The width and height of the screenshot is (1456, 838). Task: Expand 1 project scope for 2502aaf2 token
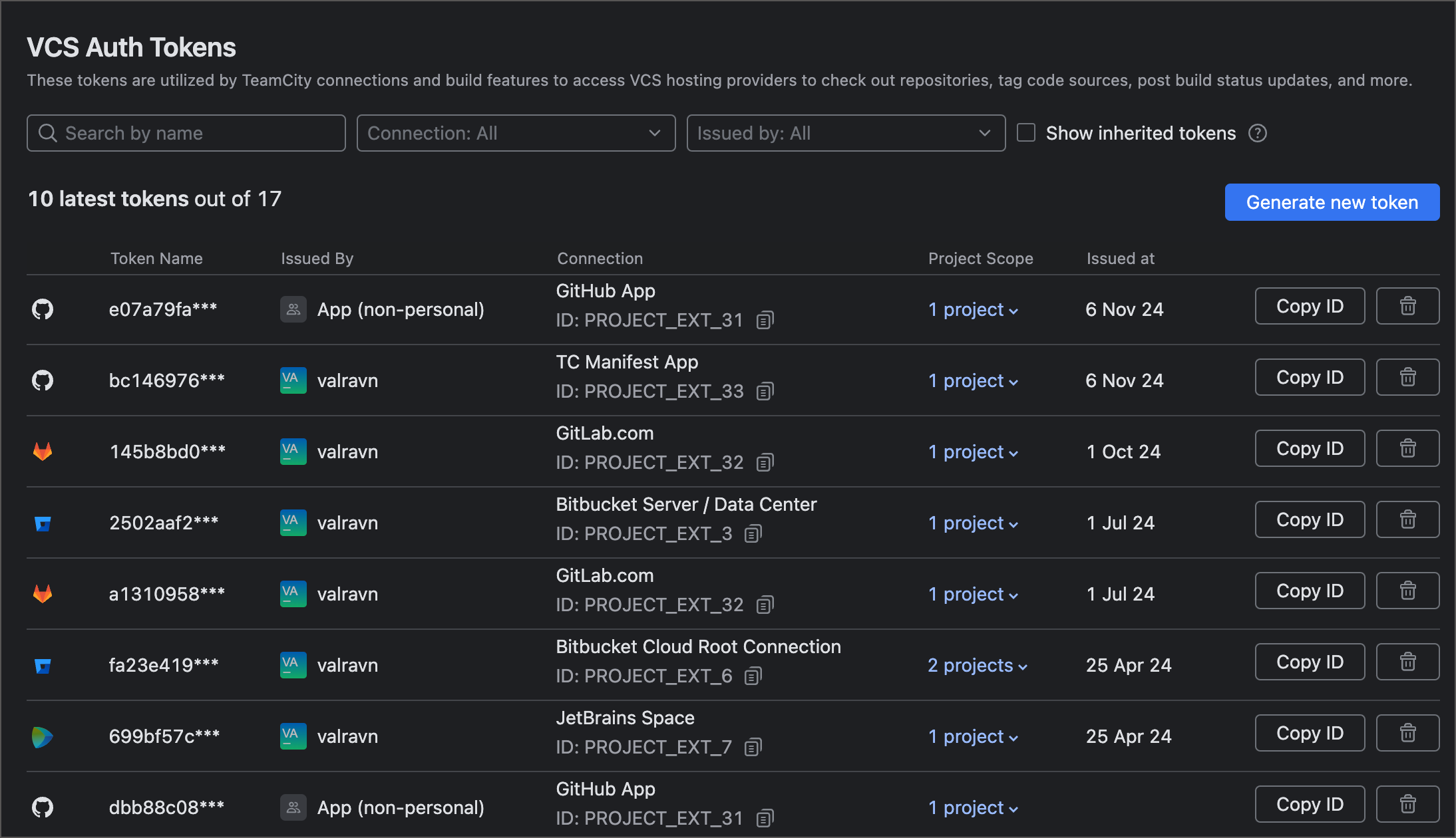click(973, 523)
